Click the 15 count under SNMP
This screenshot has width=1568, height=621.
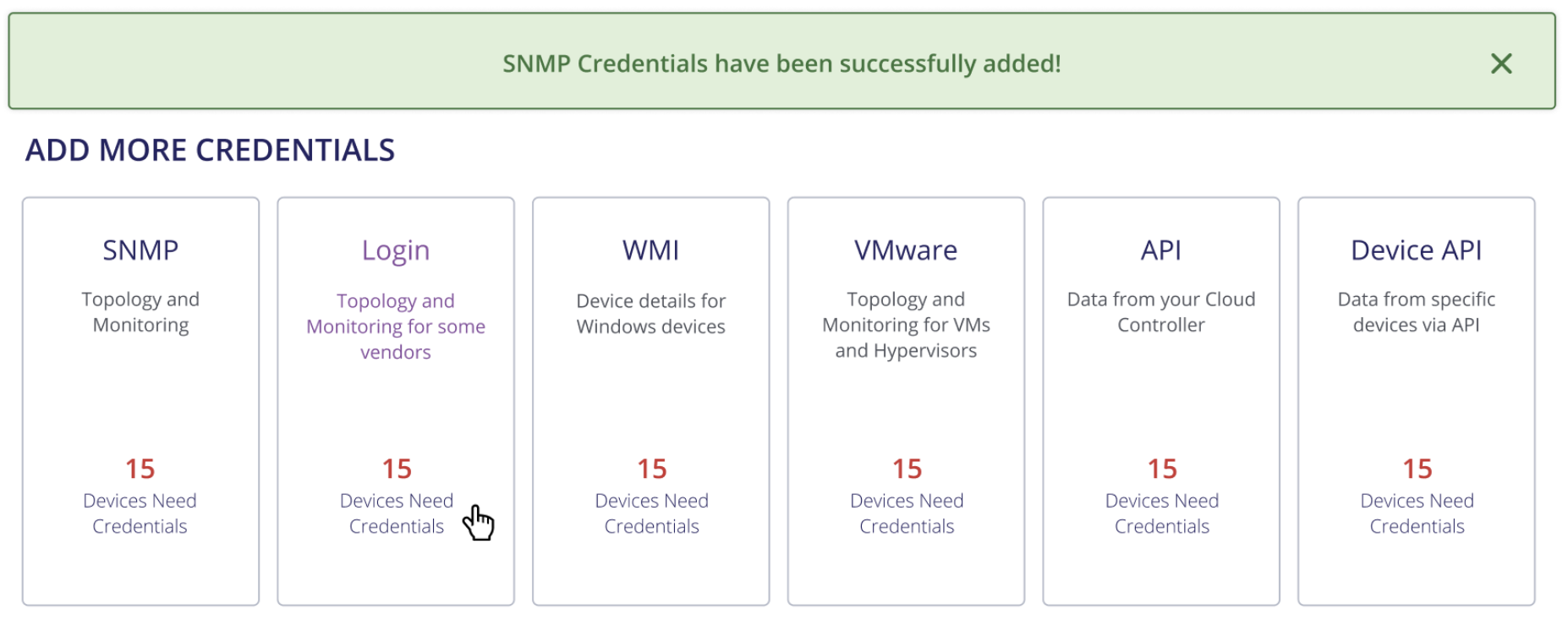pos(140,469)
